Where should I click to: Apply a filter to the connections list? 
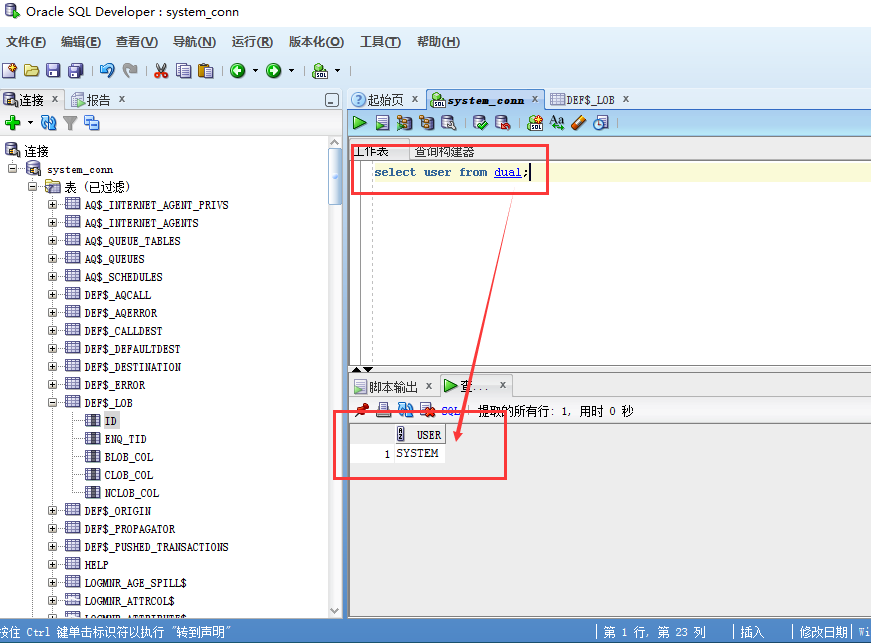click(69, 122)
